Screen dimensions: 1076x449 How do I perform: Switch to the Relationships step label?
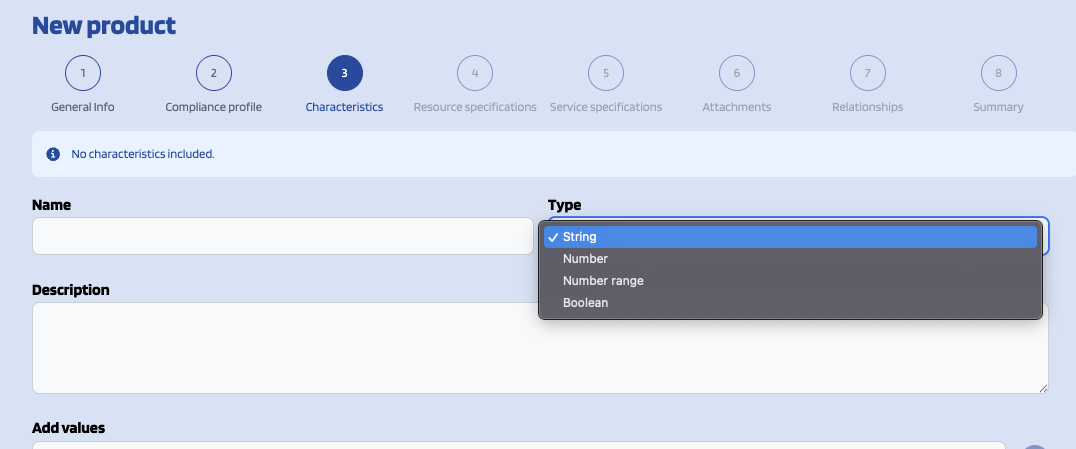[867, 107]
